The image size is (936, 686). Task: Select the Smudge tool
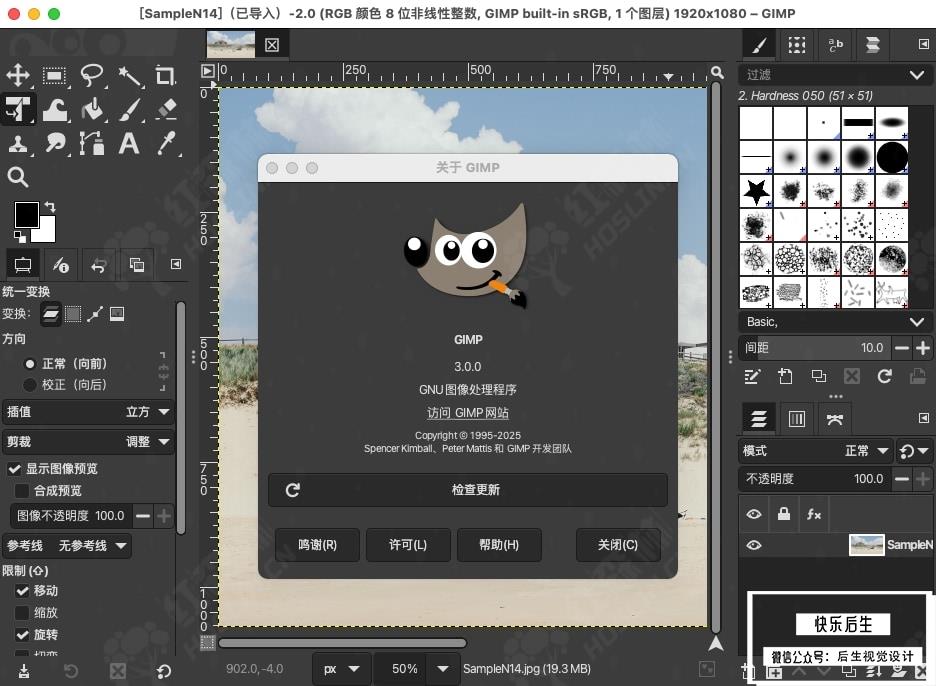pos(55,144)
